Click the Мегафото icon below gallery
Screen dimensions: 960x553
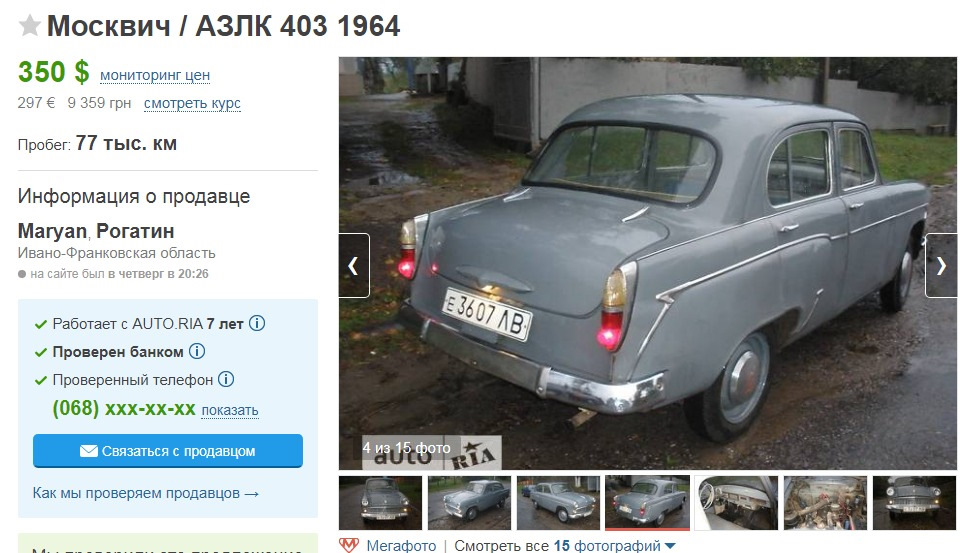tap(349, 545)
